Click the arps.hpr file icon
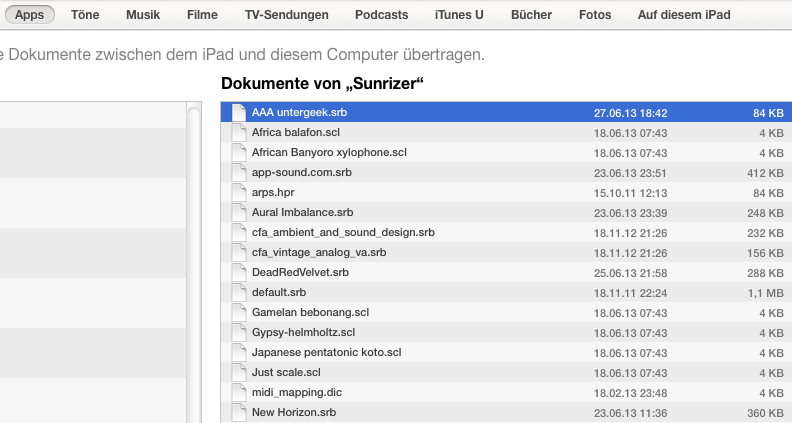This screenshot has width=792, height=423. [238, 192]
